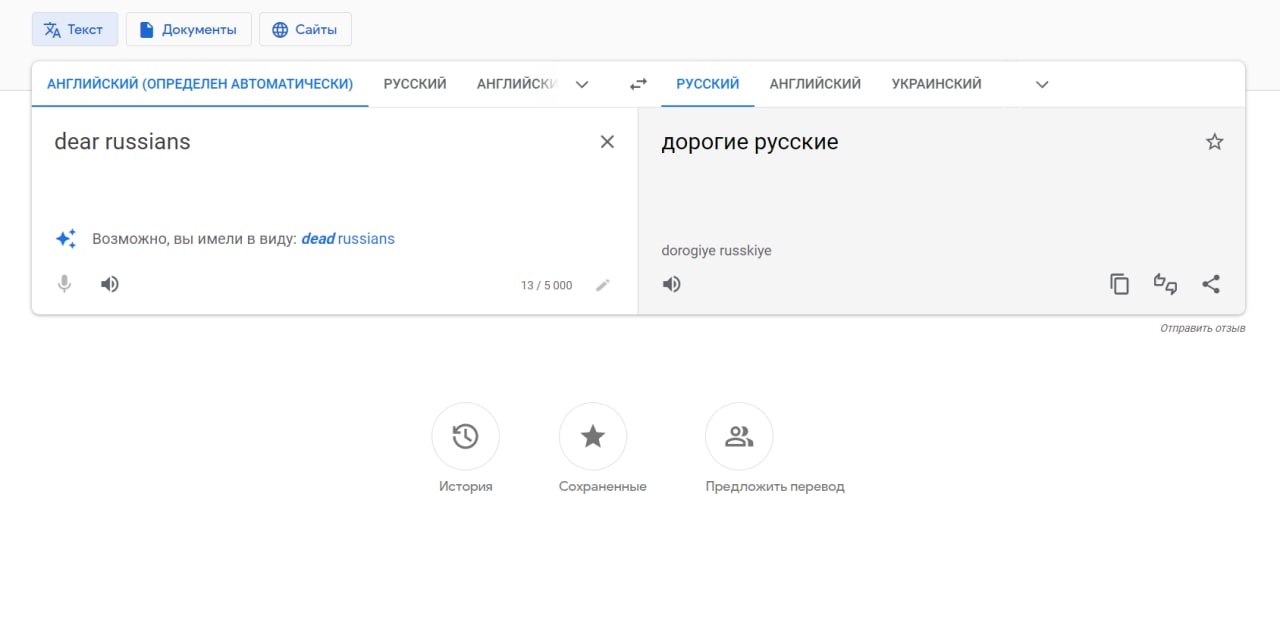The image size is (1280, 628).
Task: Share the translation
Action: pyautogui.click(x=1211, y=284)
